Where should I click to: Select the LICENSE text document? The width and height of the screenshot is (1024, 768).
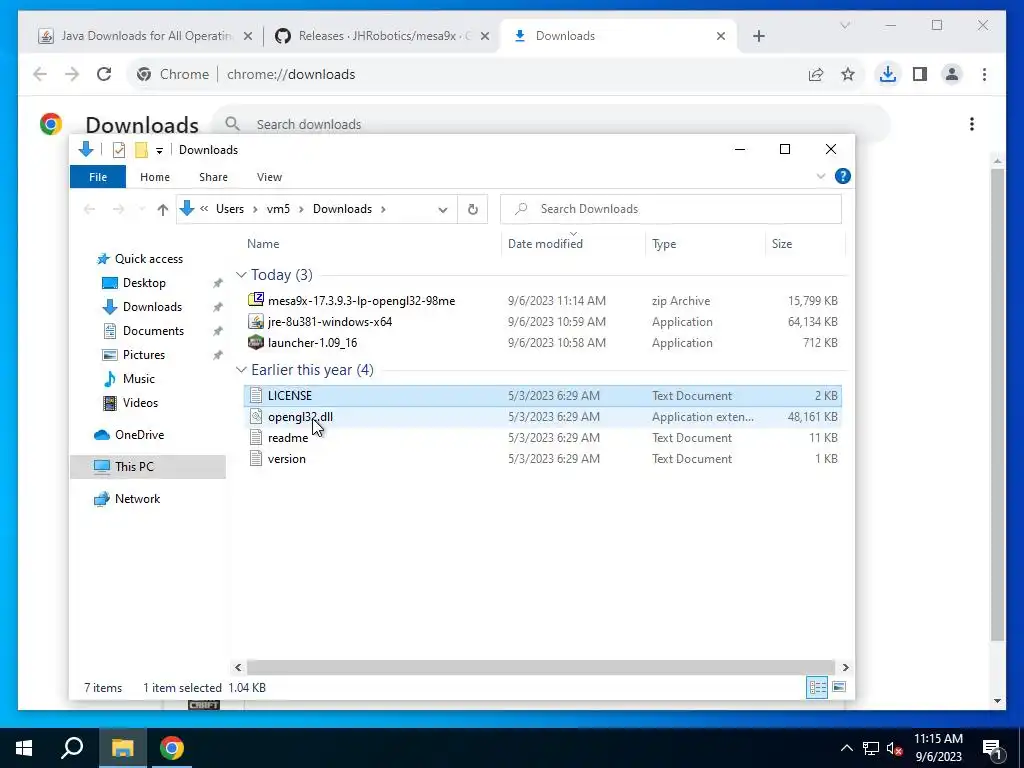click(543, 396)
